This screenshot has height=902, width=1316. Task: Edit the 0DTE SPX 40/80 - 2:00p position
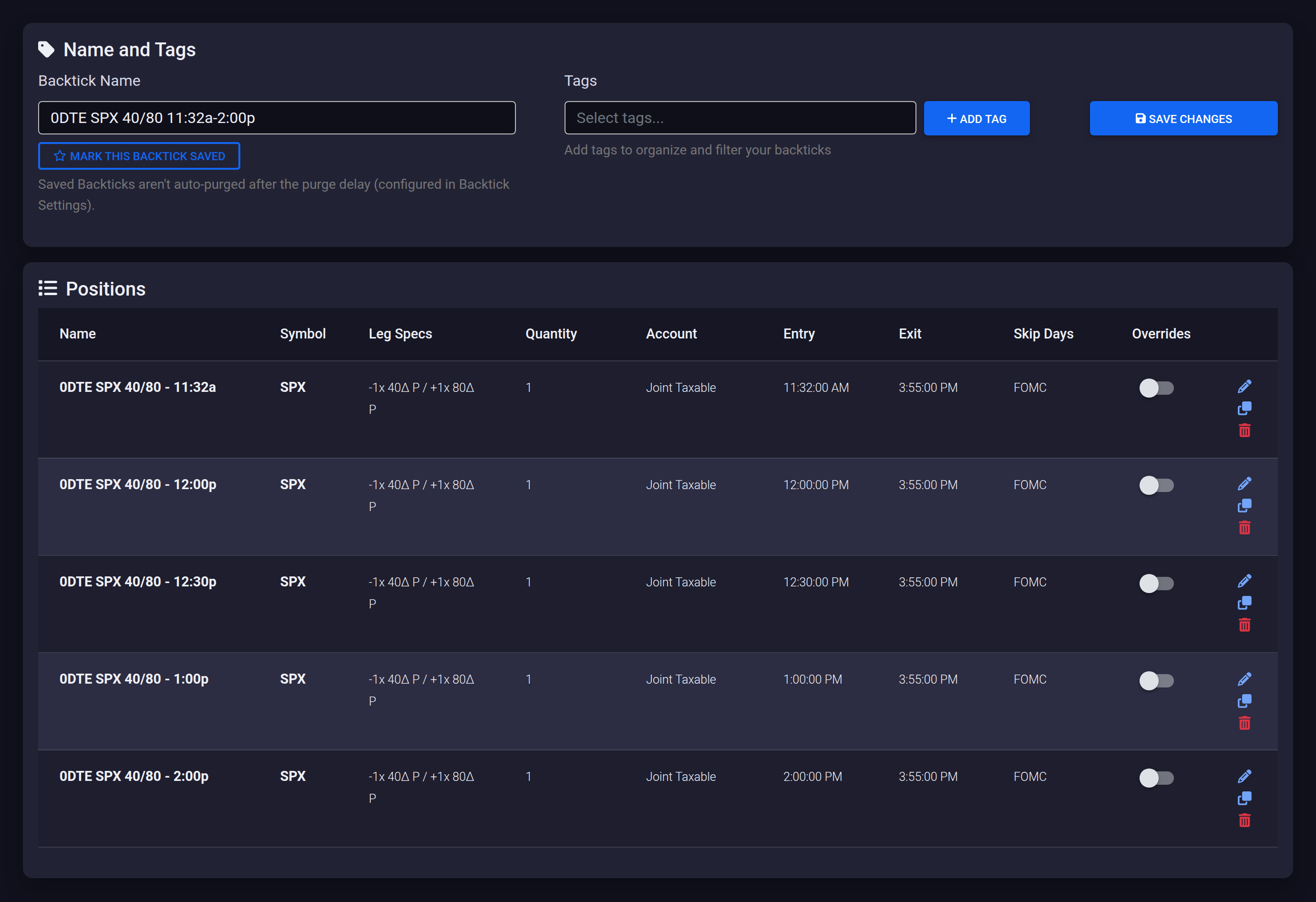coord(1244,776)
